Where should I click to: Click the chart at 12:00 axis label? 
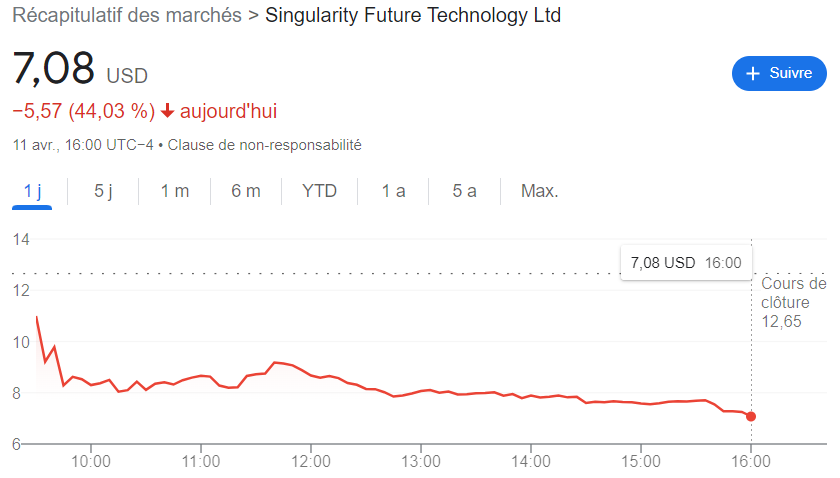[x=312, y=461]
